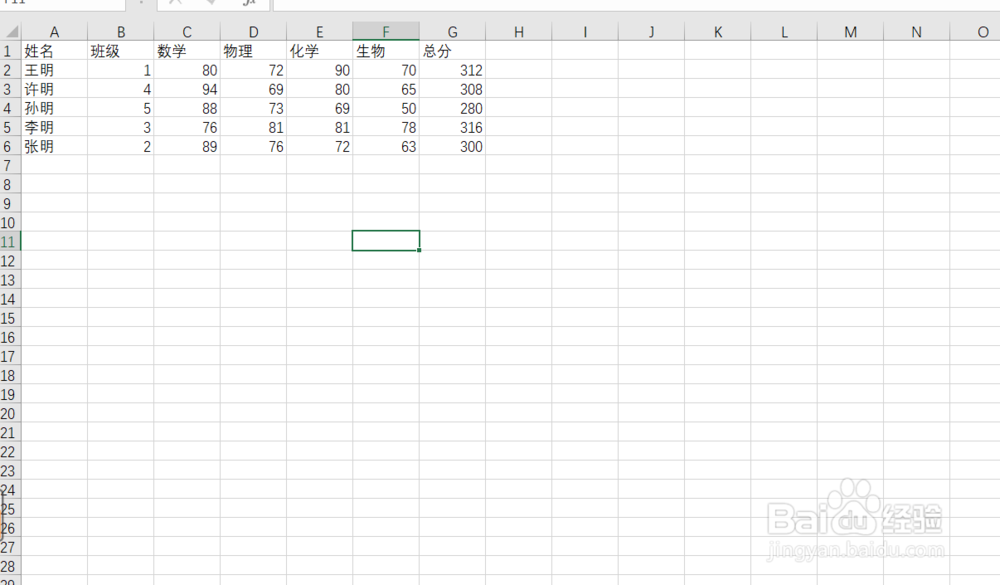Click 许明's 班级 cell showing 4

point(121,89)
